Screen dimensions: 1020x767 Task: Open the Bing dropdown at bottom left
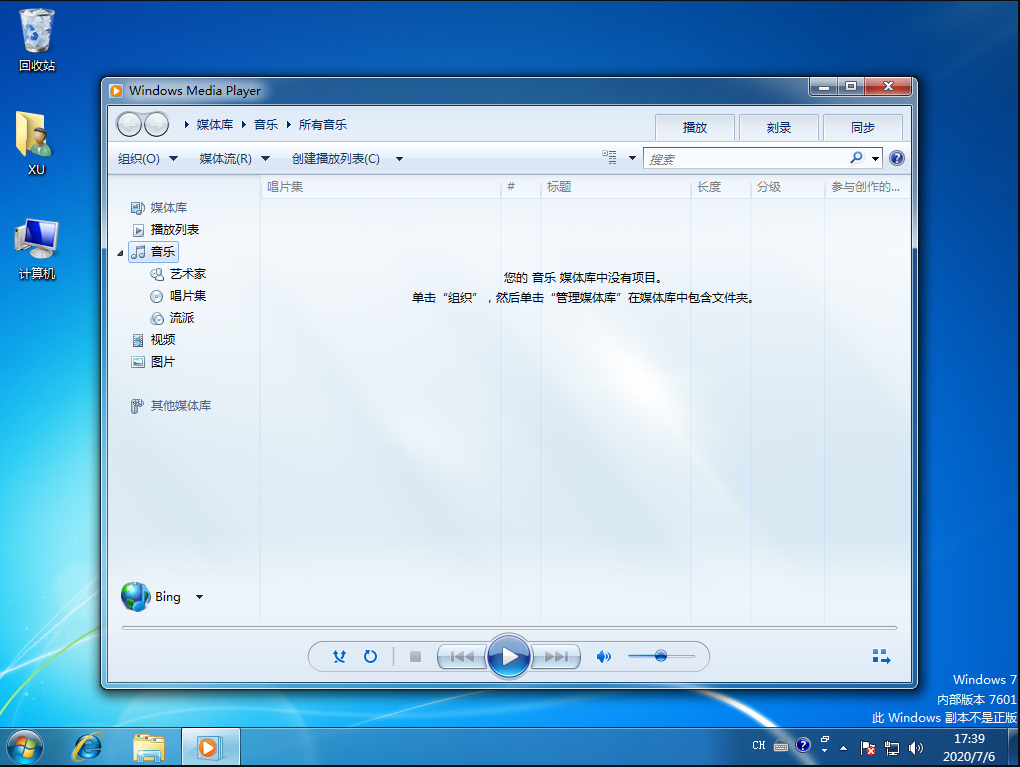197,596
